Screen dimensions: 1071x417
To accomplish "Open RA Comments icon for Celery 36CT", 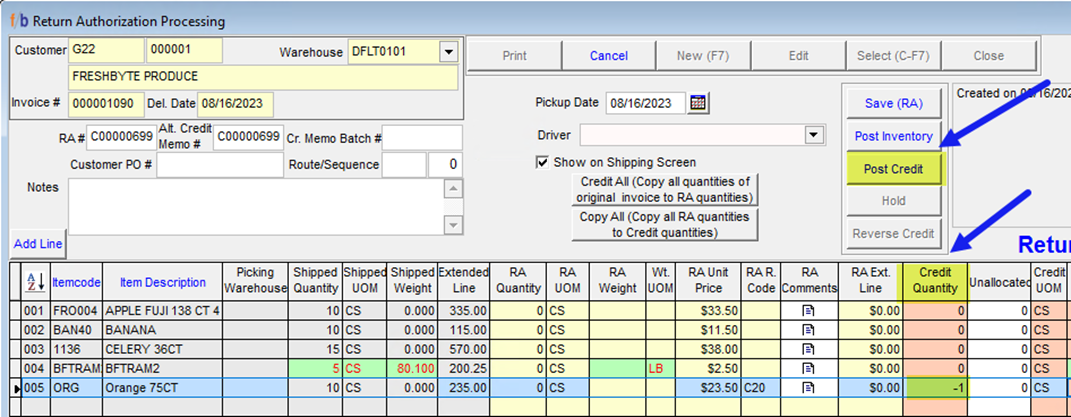I will (810, 349).
